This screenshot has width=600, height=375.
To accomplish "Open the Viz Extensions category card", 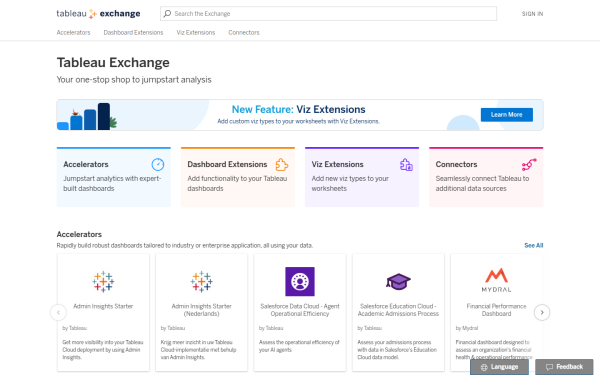I will pos(362,177).
